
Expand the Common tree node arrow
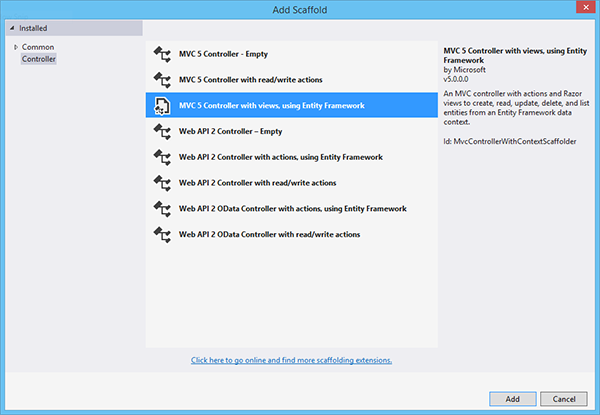tap(16, 47)
